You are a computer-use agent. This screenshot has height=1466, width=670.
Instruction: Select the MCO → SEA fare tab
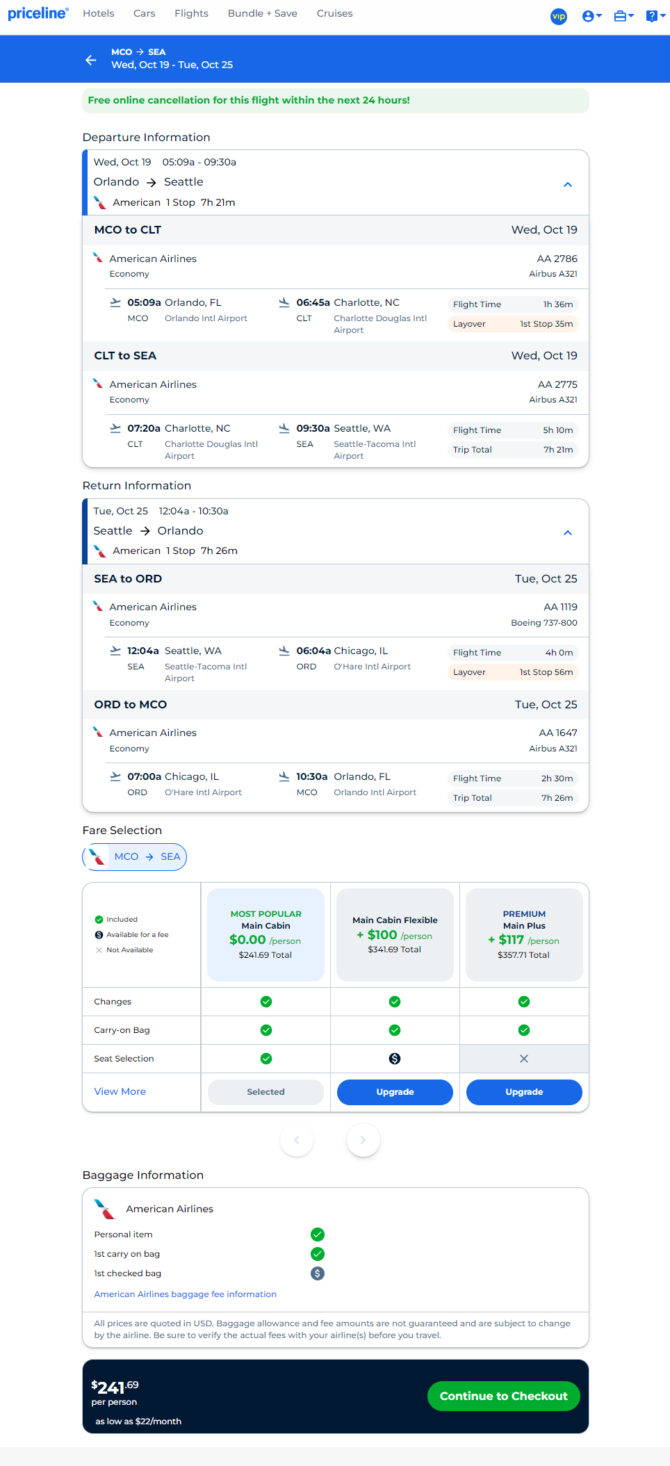click(x=134, y=857)
